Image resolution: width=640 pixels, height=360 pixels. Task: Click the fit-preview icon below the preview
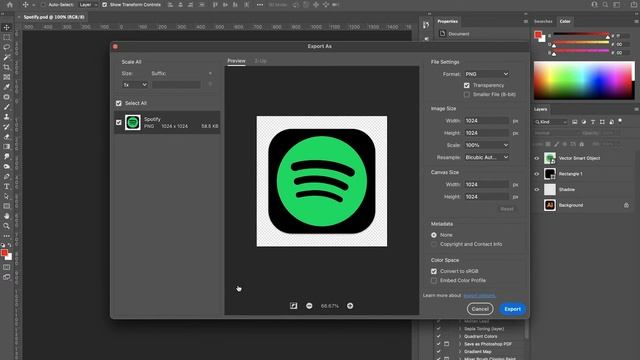pos(293,306)
